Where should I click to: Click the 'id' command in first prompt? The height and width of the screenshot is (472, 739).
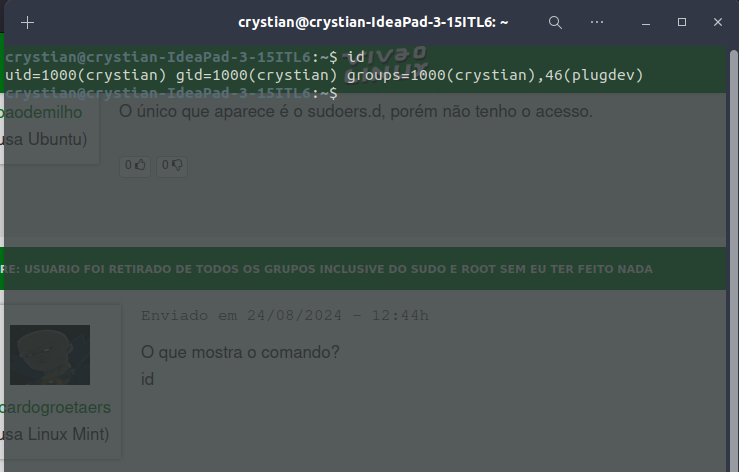(355, 57)
